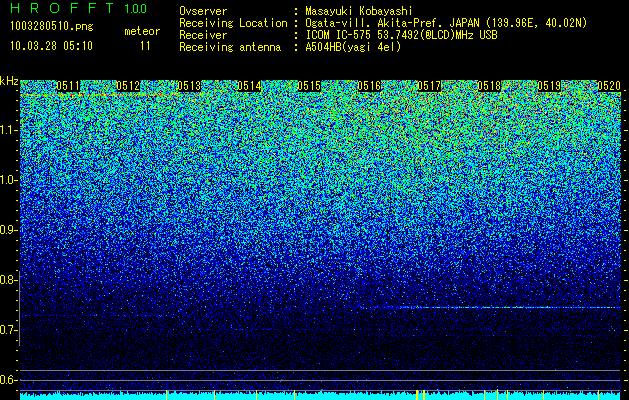Click the 0512 time marker
Viewport: 629px width, 400px height.
click(x=128, y=86)
